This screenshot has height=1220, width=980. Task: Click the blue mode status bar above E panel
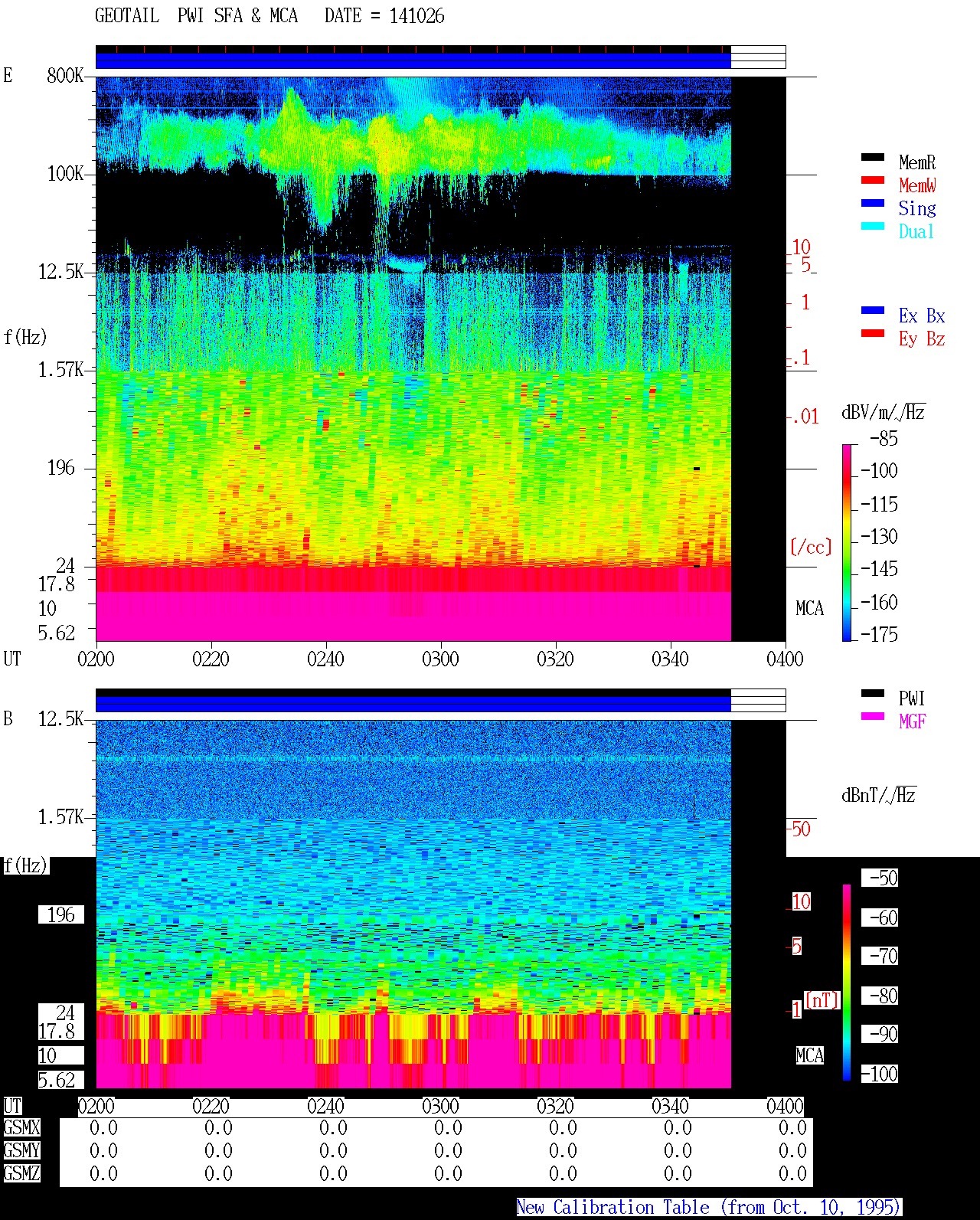tap(413, 61)
